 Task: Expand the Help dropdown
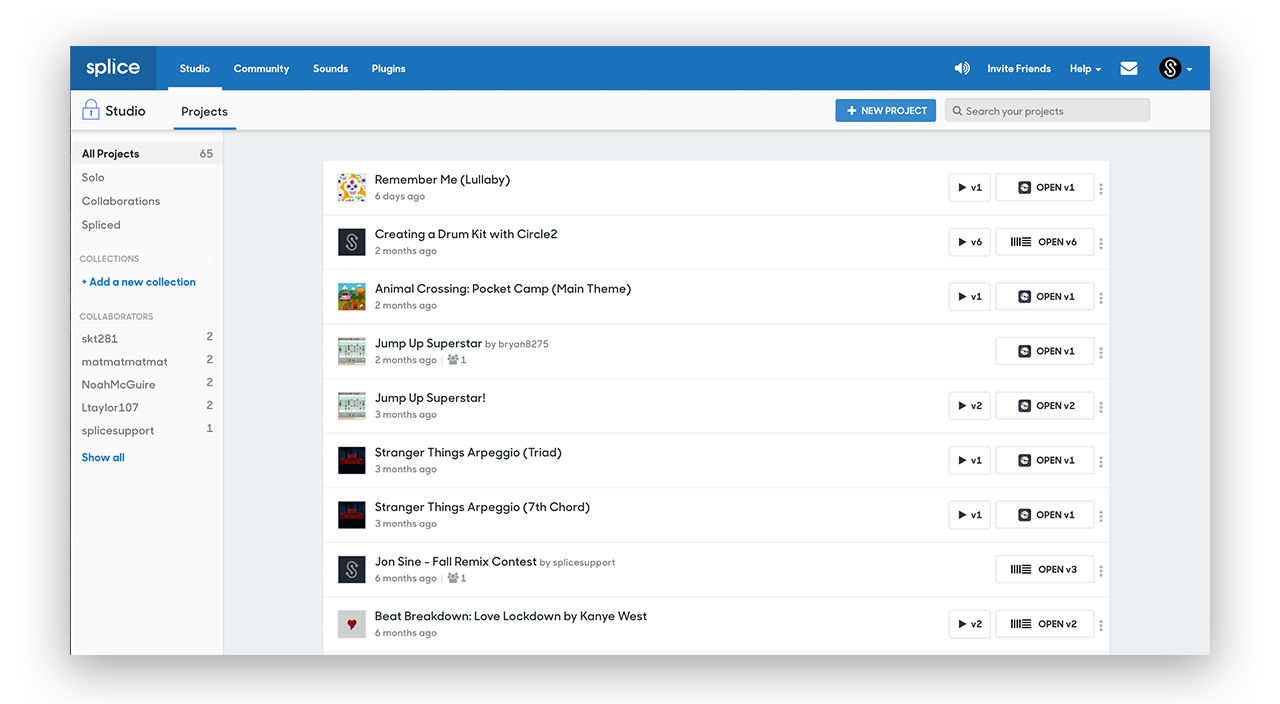(x=1085, y=69)
